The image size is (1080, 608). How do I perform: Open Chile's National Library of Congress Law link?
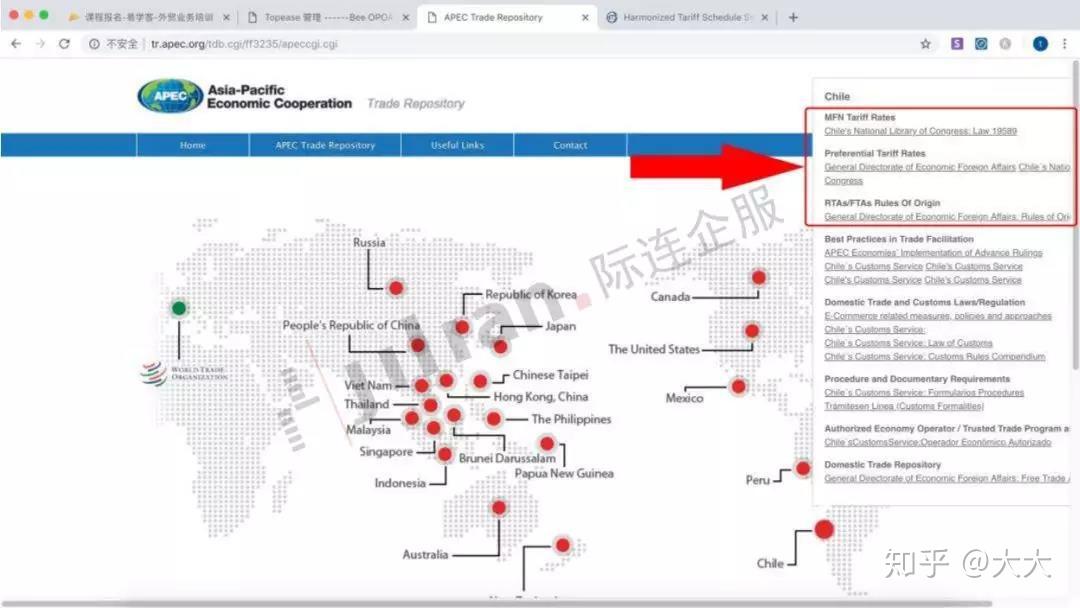coord(920,131)
